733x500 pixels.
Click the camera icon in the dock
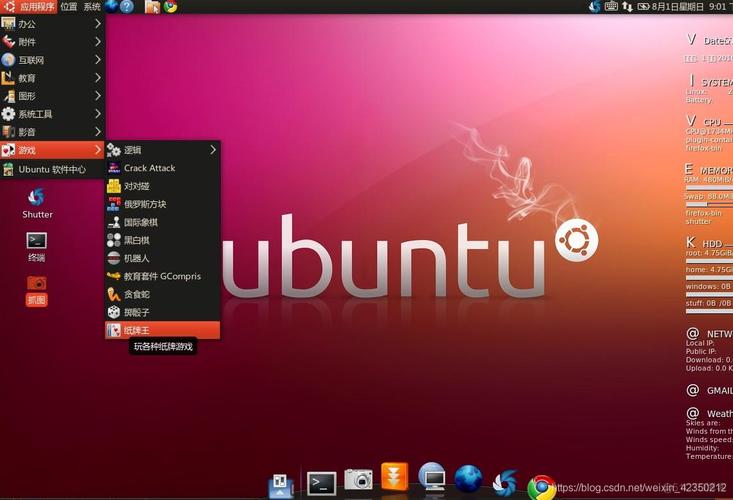358,481
